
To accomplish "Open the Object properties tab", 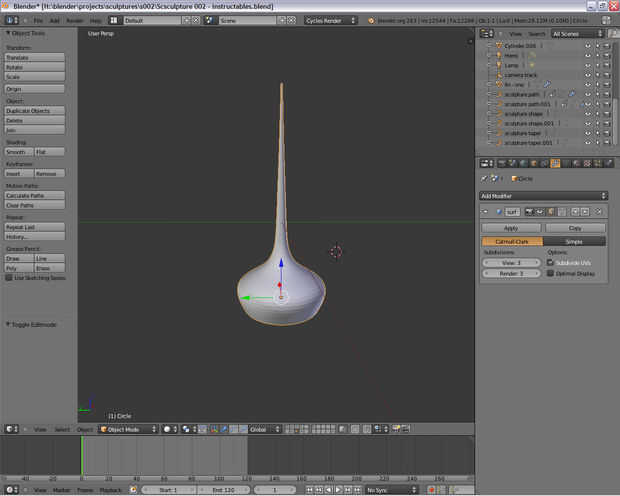I will pos(534,163).
